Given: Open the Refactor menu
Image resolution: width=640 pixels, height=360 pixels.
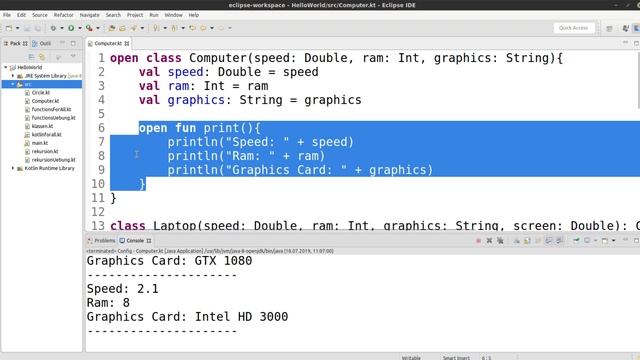Looking at the screenshot, I should point(64,15).
